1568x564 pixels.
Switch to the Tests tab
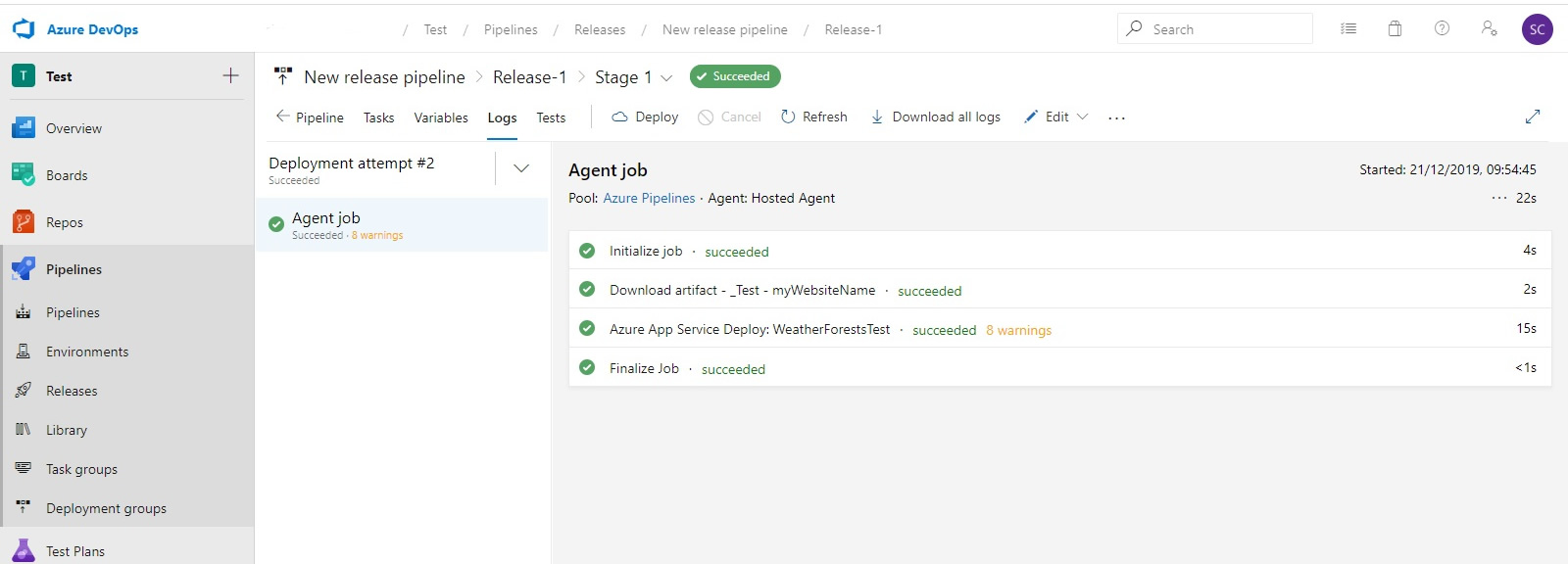coord(551,117)
